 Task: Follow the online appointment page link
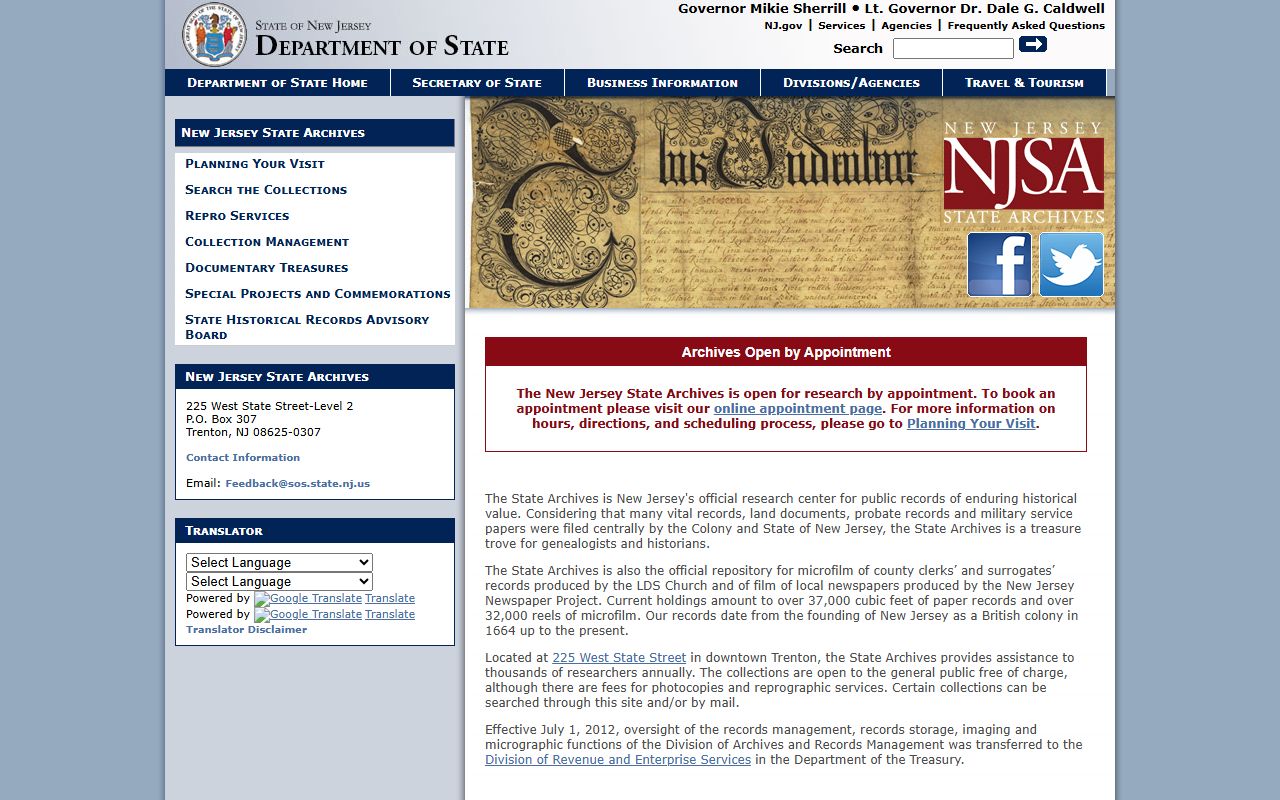tap(798, 409)
